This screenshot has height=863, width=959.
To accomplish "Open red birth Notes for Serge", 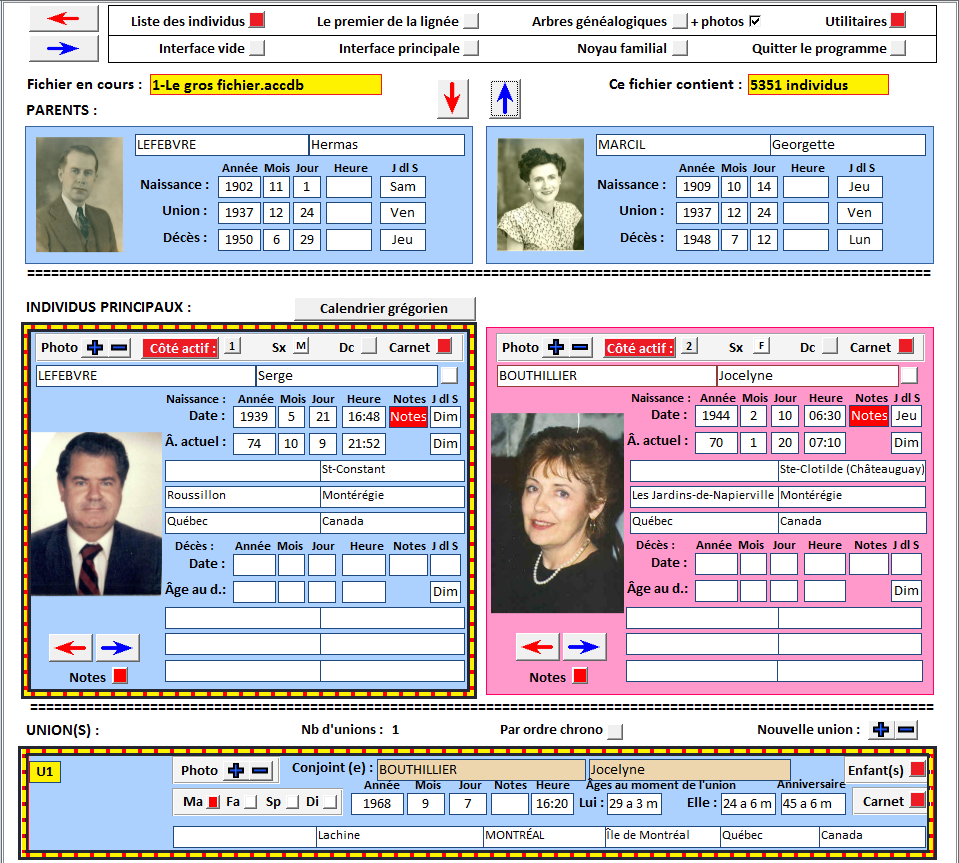I will coord(408,417).
